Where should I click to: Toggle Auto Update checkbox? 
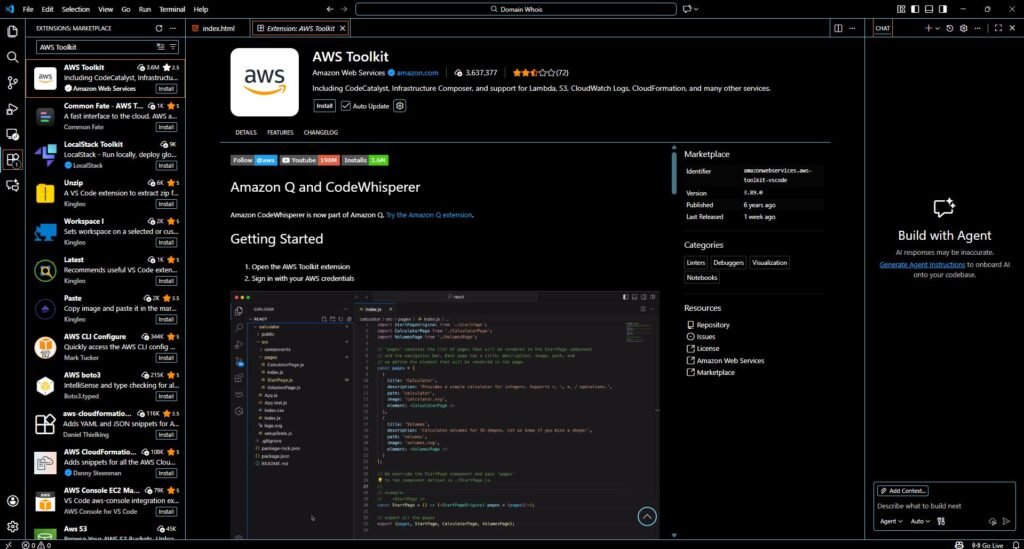[346, 106]
